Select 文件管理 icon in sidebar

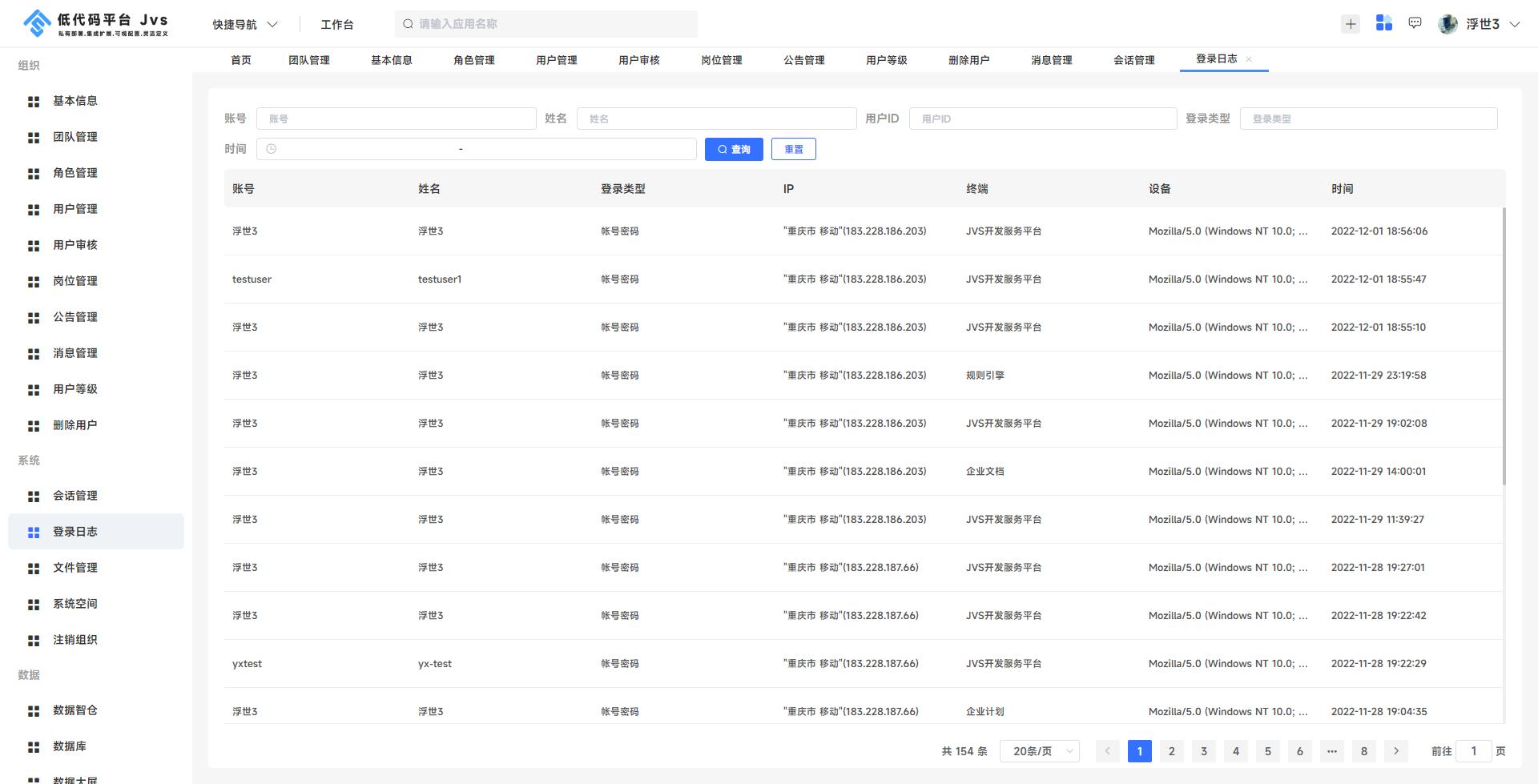point(34,569)
